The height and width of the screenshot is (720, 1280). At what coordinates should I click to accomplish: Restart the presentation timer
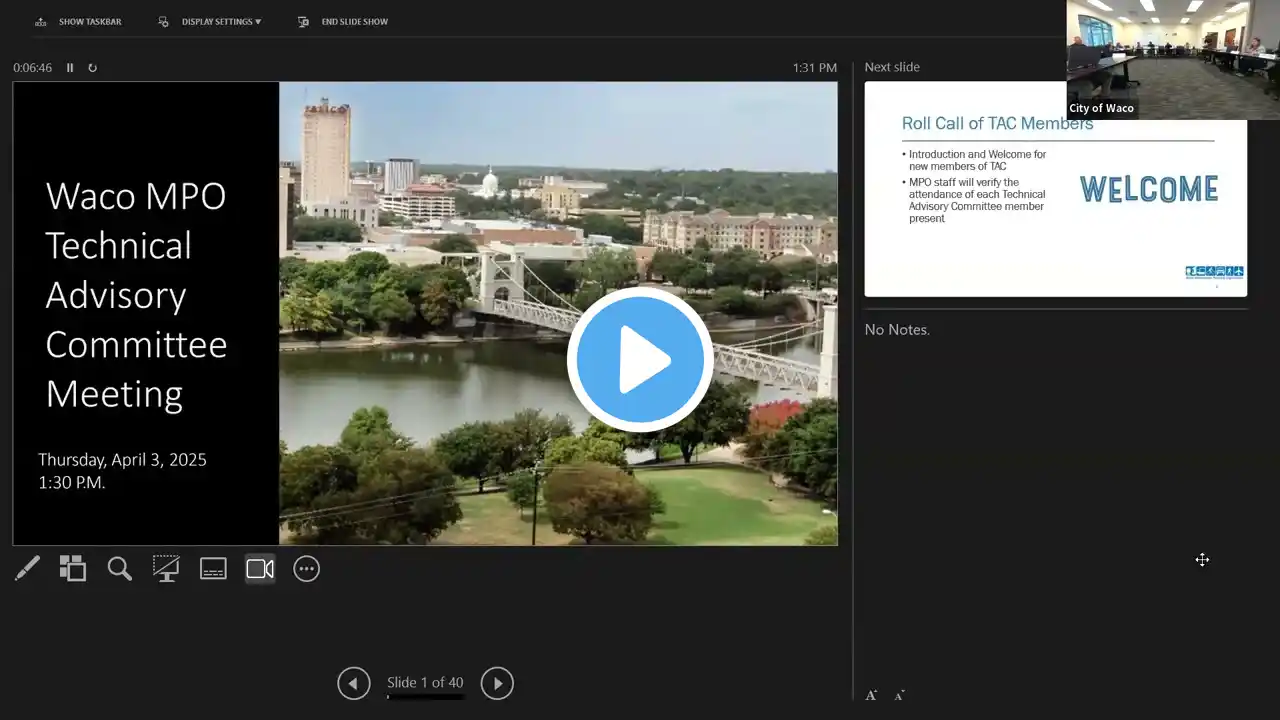point(93,68)
